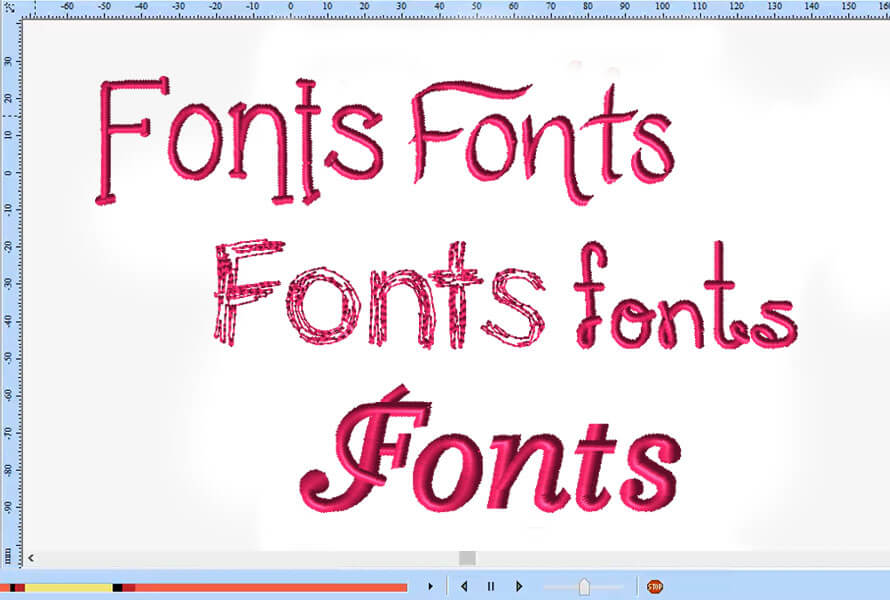The width and height of the screenshot is (890, 600).
Task: Click the playback speed slider thumb
Action: (585, 586)
